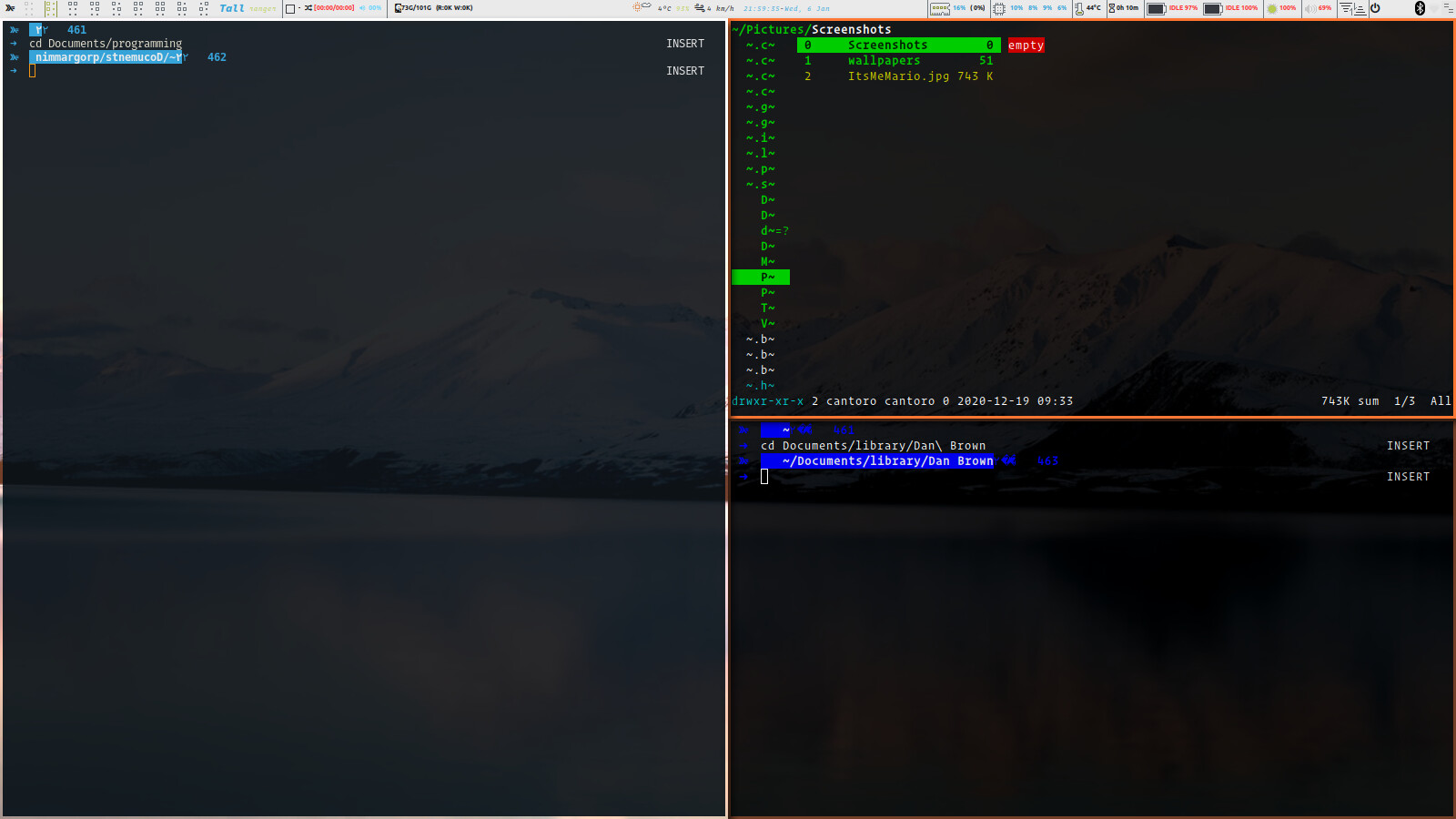Click the 462 history number in left terminal
The image size is (1456, 819).
tap(217, 56)
